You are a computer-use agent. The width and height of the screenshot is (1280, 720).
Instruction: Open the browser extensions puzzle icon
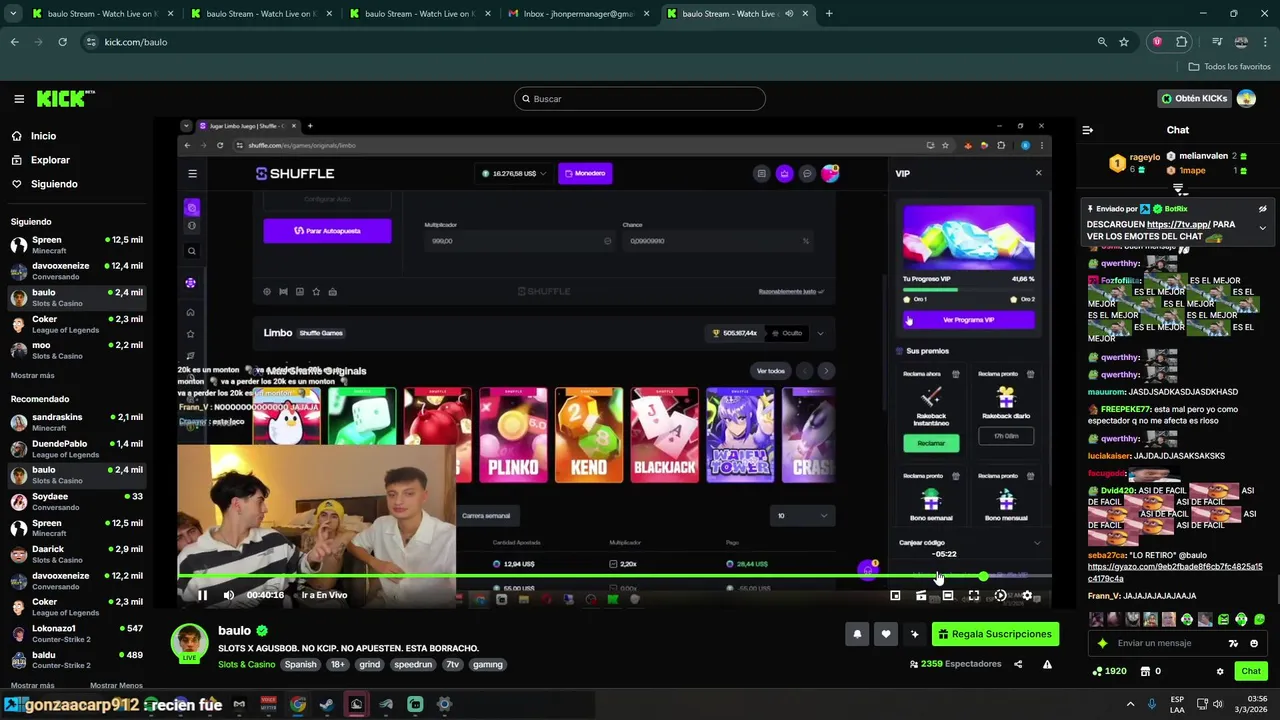[1182, 42]
